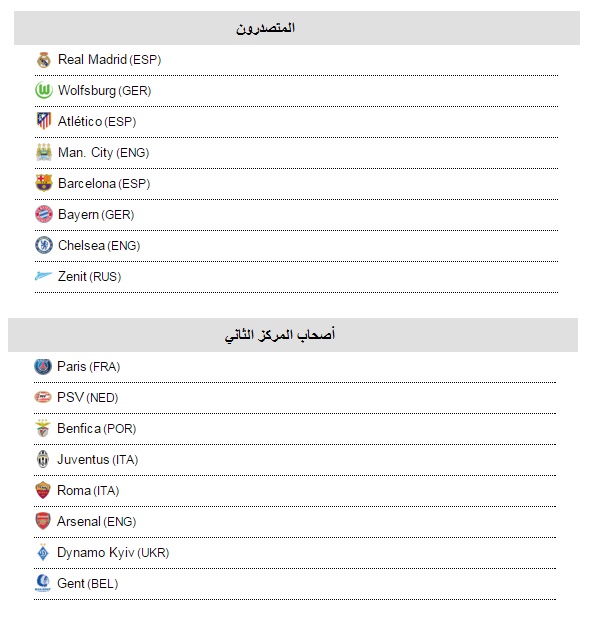Click the Real Madrid club crest

44,60
